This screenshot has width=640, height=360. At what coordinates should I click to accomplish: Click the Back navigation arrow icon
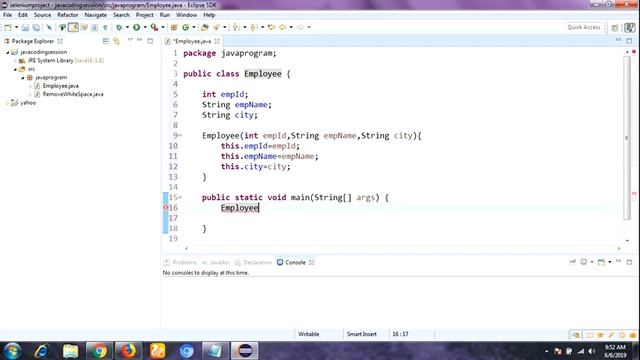tap(282, 27)
